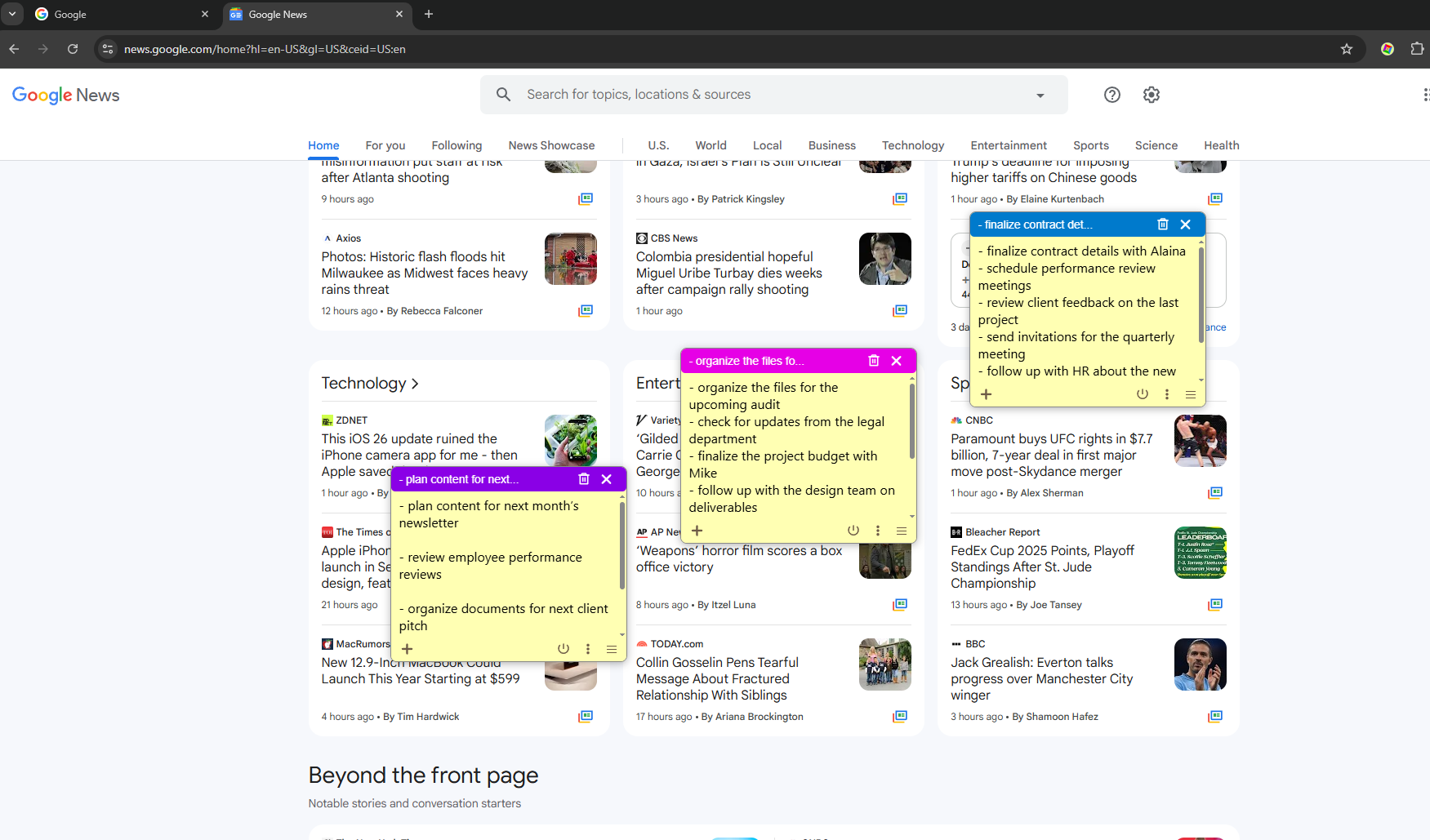Image resolution: width=1430 pixels, height=840 pixels.
Task: Open the Milwaukee flash floods Axios article
Action: click(x=425, y=273)
